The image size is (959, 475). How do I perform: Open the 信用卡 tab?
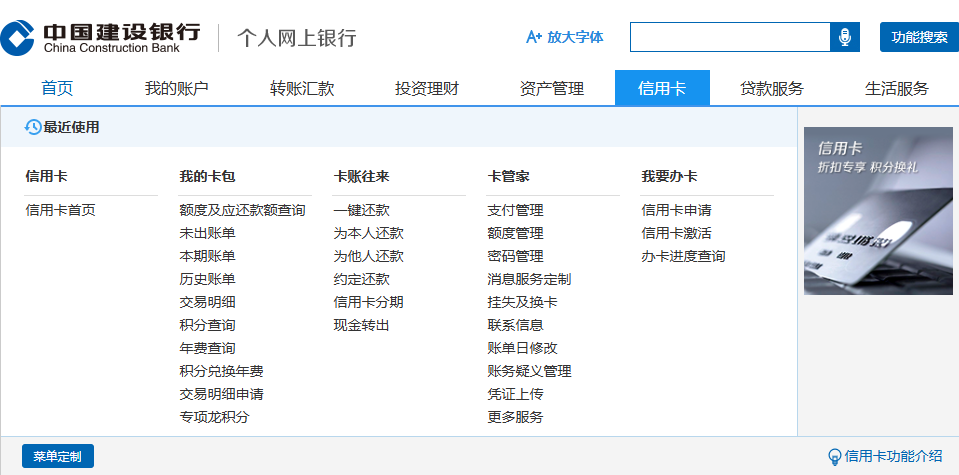[x=662, y=88]
